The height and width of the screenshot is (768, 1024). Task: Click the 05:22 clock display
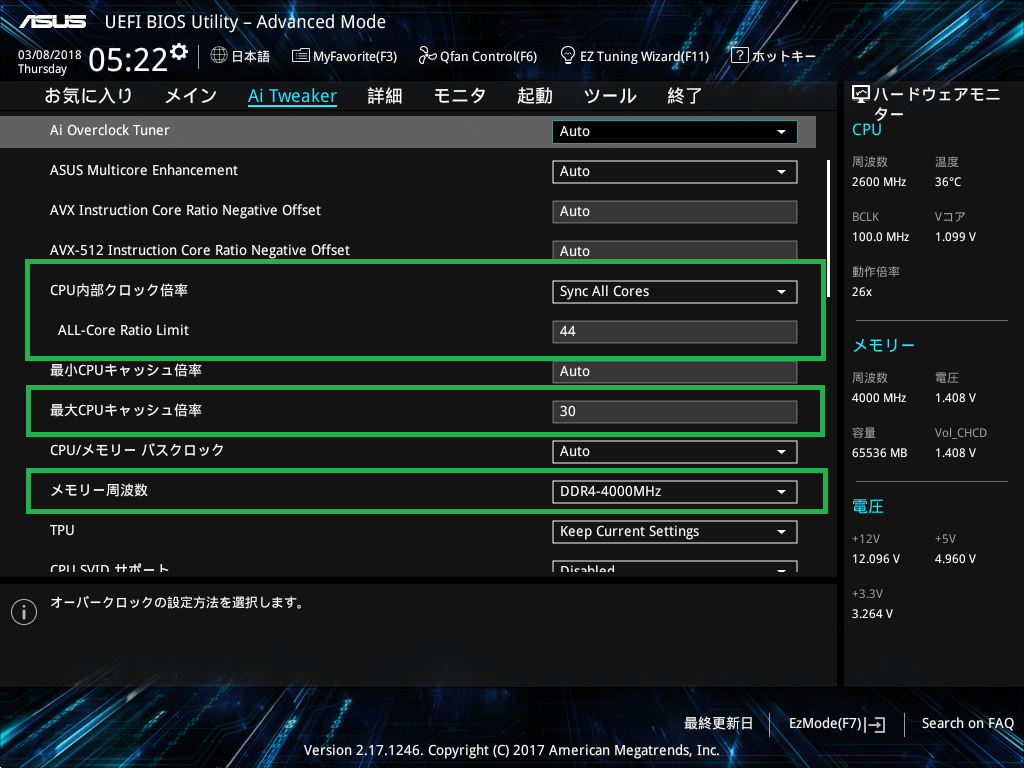(128, 60)
